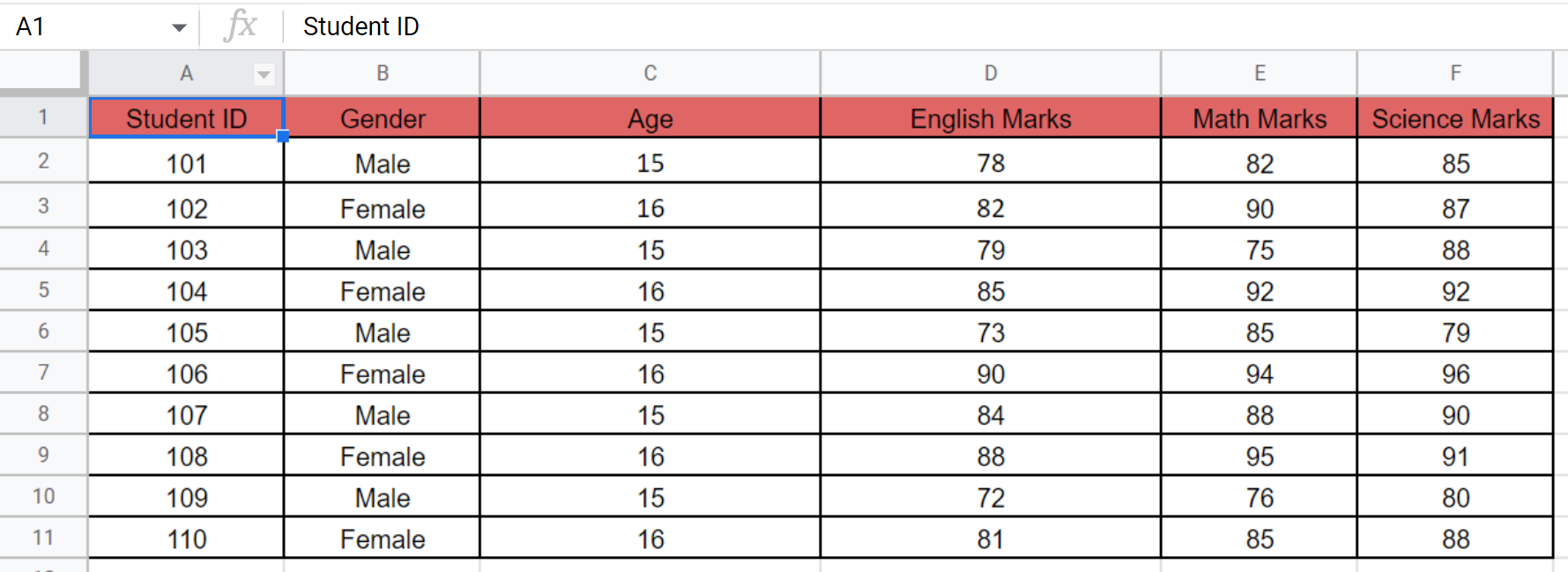Select the cell containing Student ID 105
Viewport: 1568px width, 572px height.
[x=186, y=331]
